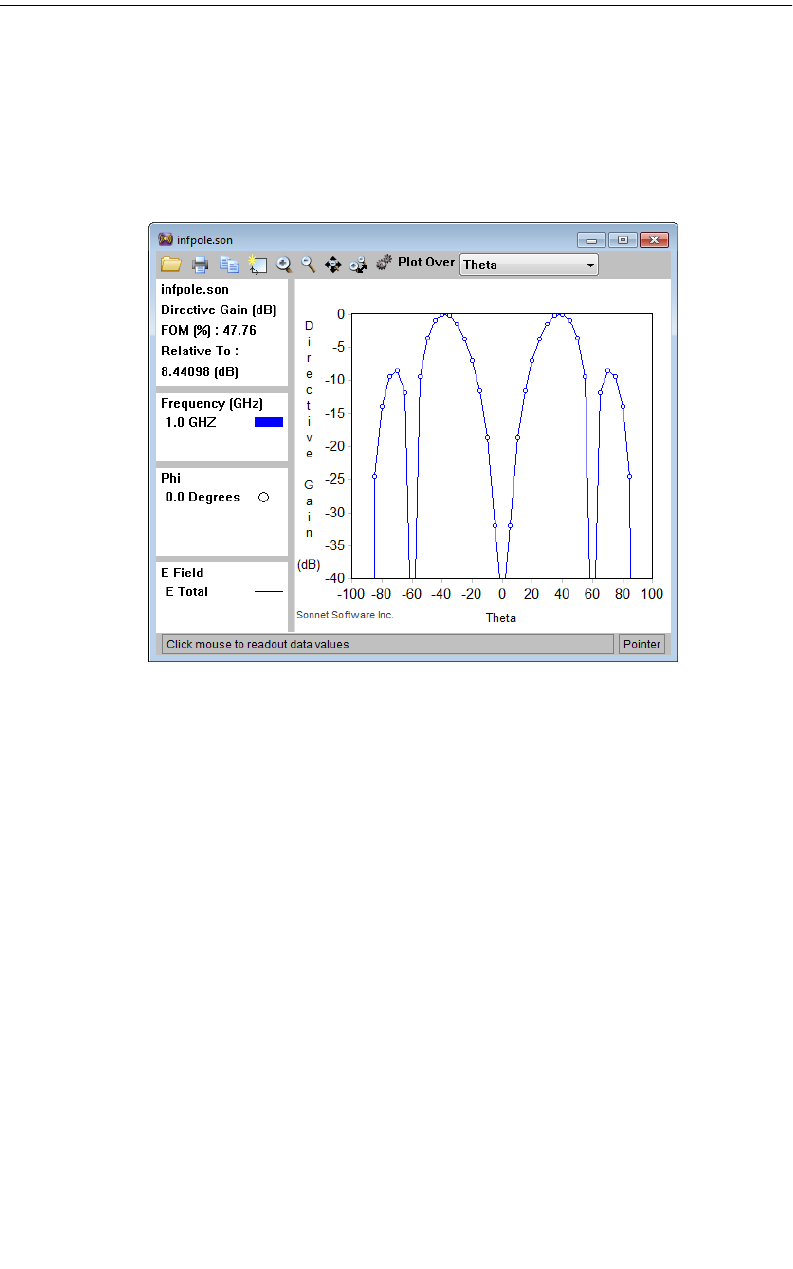
Task: Zoom out using the small magnifier icon
Action: coord(308,265)
